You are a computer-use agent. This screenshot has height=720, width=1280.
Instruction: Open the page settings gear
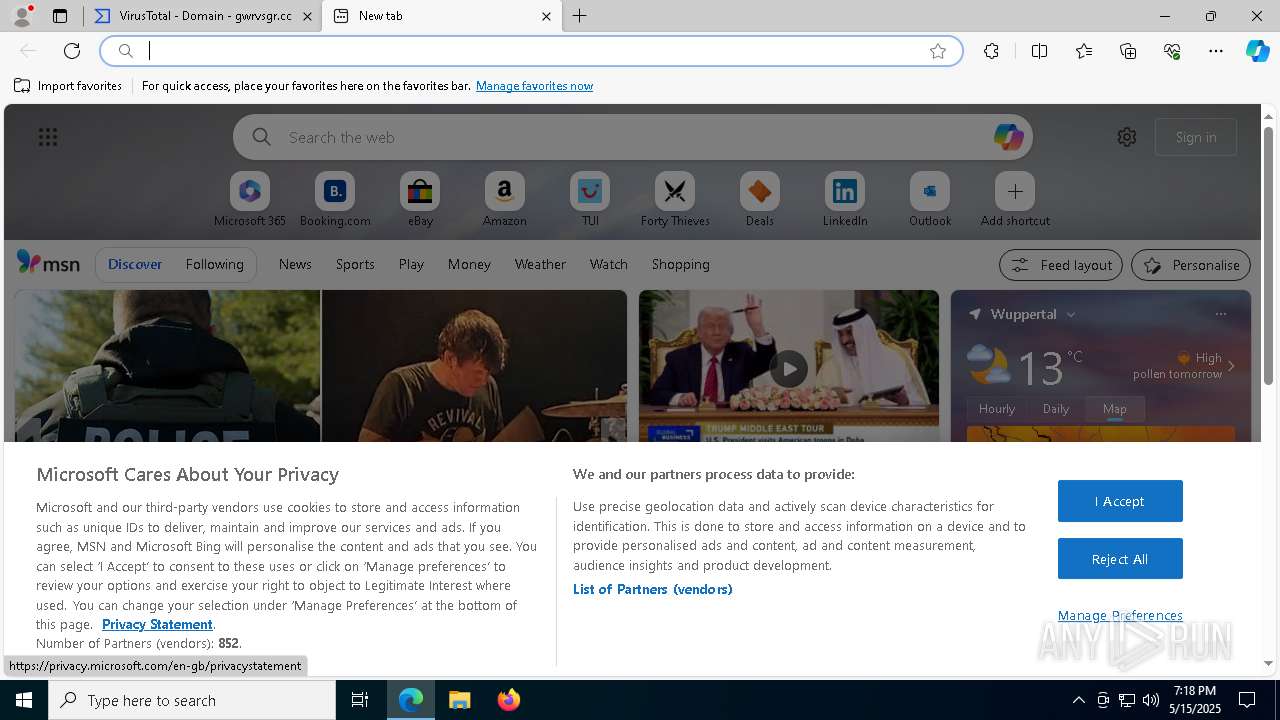click(x=1127, y=137)
